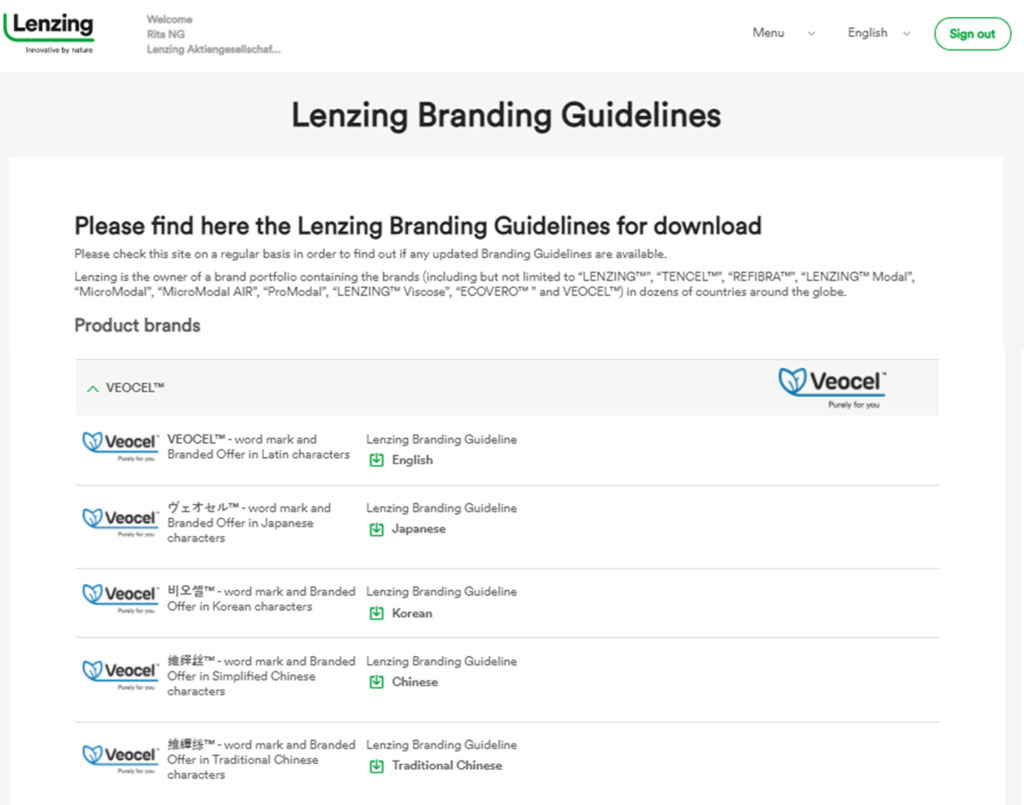
Task: Click the Veocel logo in the Japanese characters row
Action: point(120,522)
